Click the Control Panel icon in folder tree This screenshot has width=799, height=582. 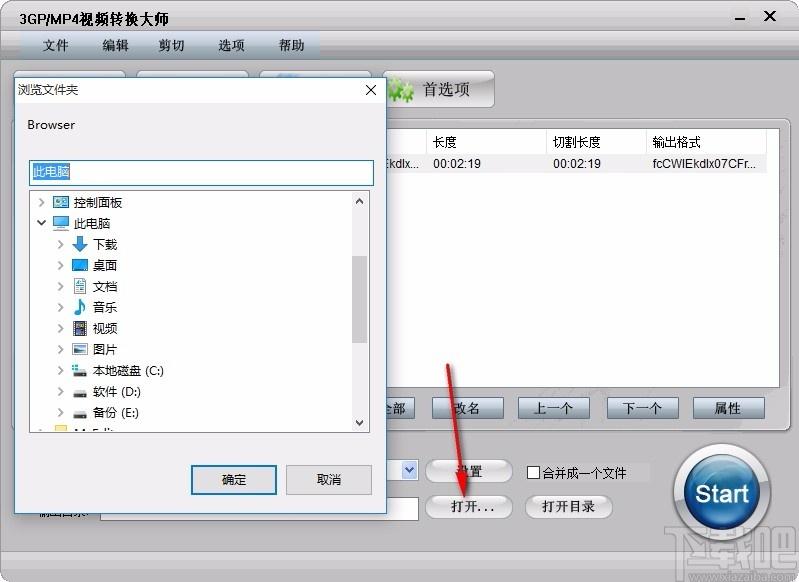click(61, 202)
